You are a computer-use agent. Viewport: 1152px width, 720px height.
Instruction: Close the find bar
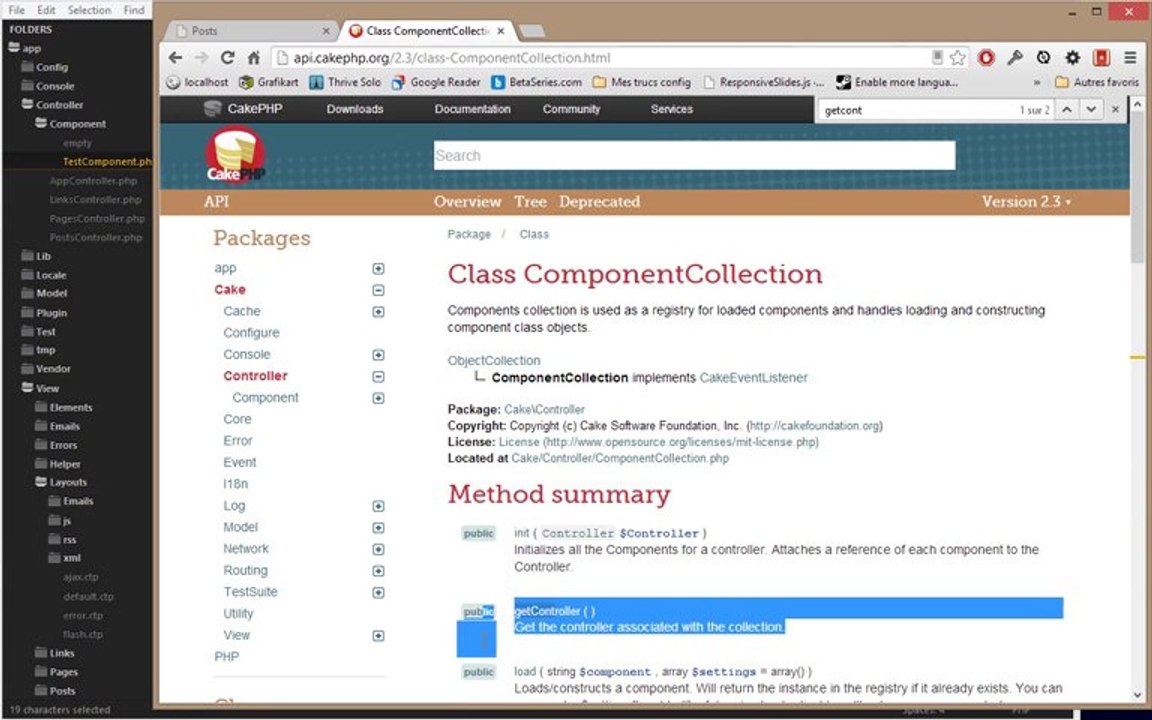[x=1115, y=109]
